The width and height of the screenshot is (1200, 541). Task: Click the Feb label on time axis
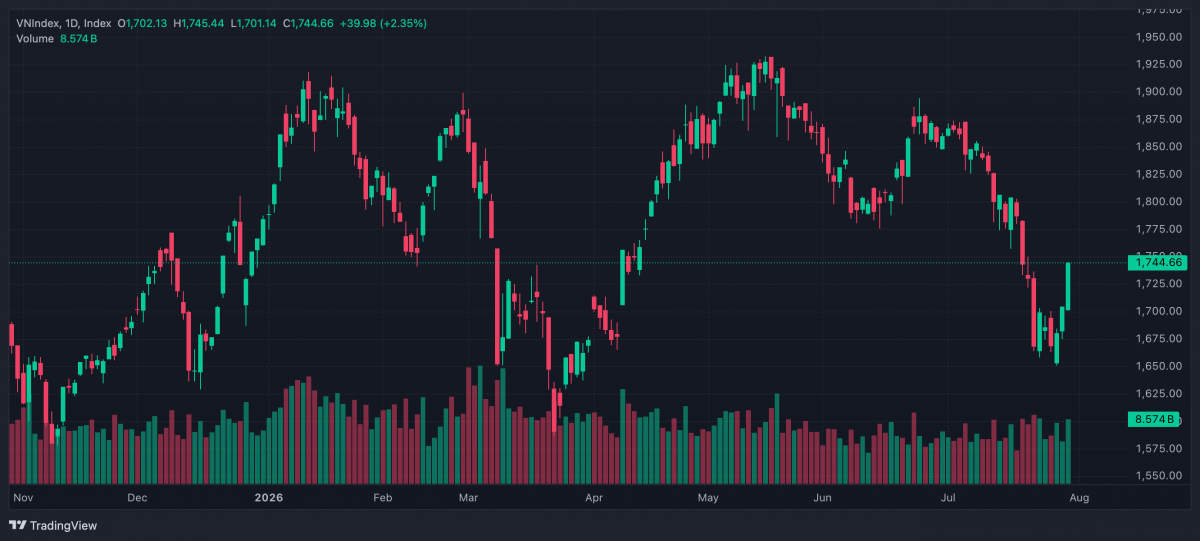coord(382,497)
